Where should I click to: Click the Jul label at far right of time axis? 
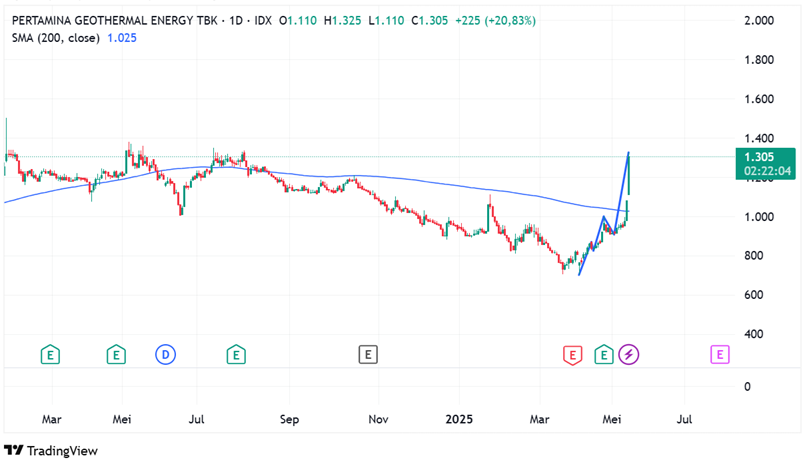pyautogui.click(x=684, y=419)
